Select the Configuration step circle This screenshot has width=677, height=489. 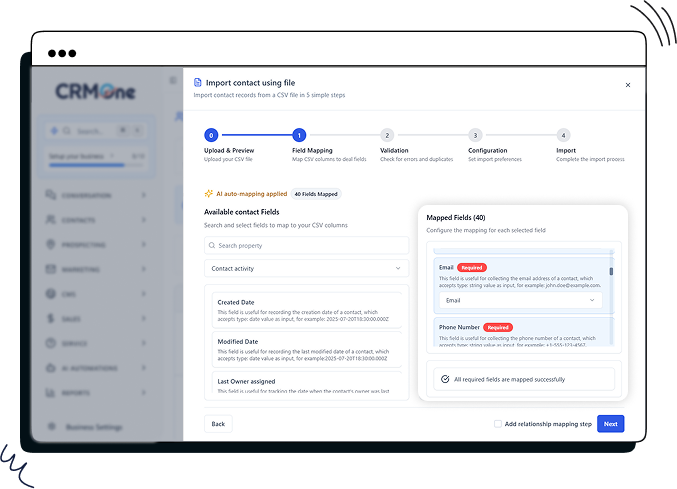(x=475, y=135)
